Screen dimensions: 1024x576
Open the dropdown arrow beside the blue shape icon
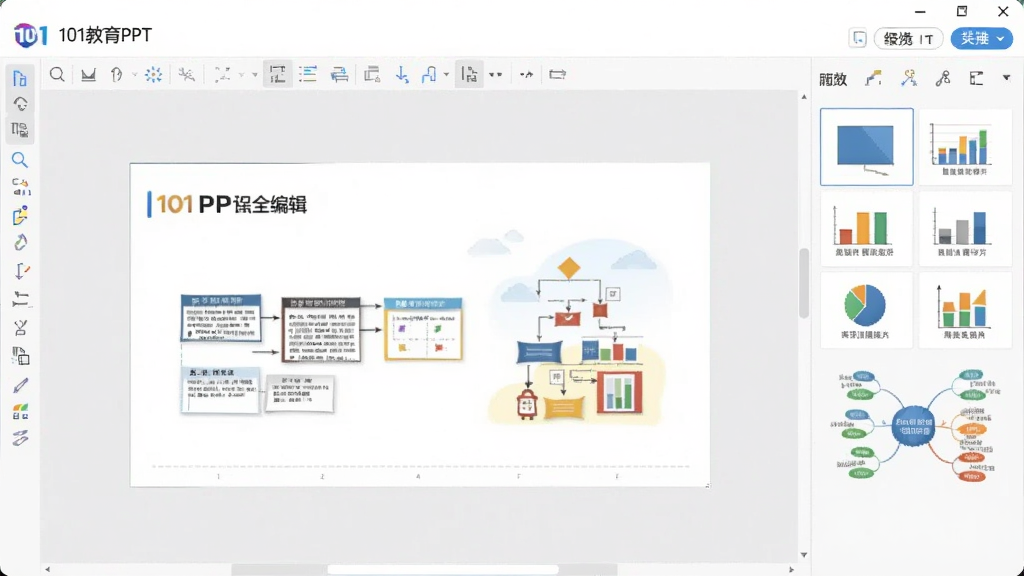[447, 74]
